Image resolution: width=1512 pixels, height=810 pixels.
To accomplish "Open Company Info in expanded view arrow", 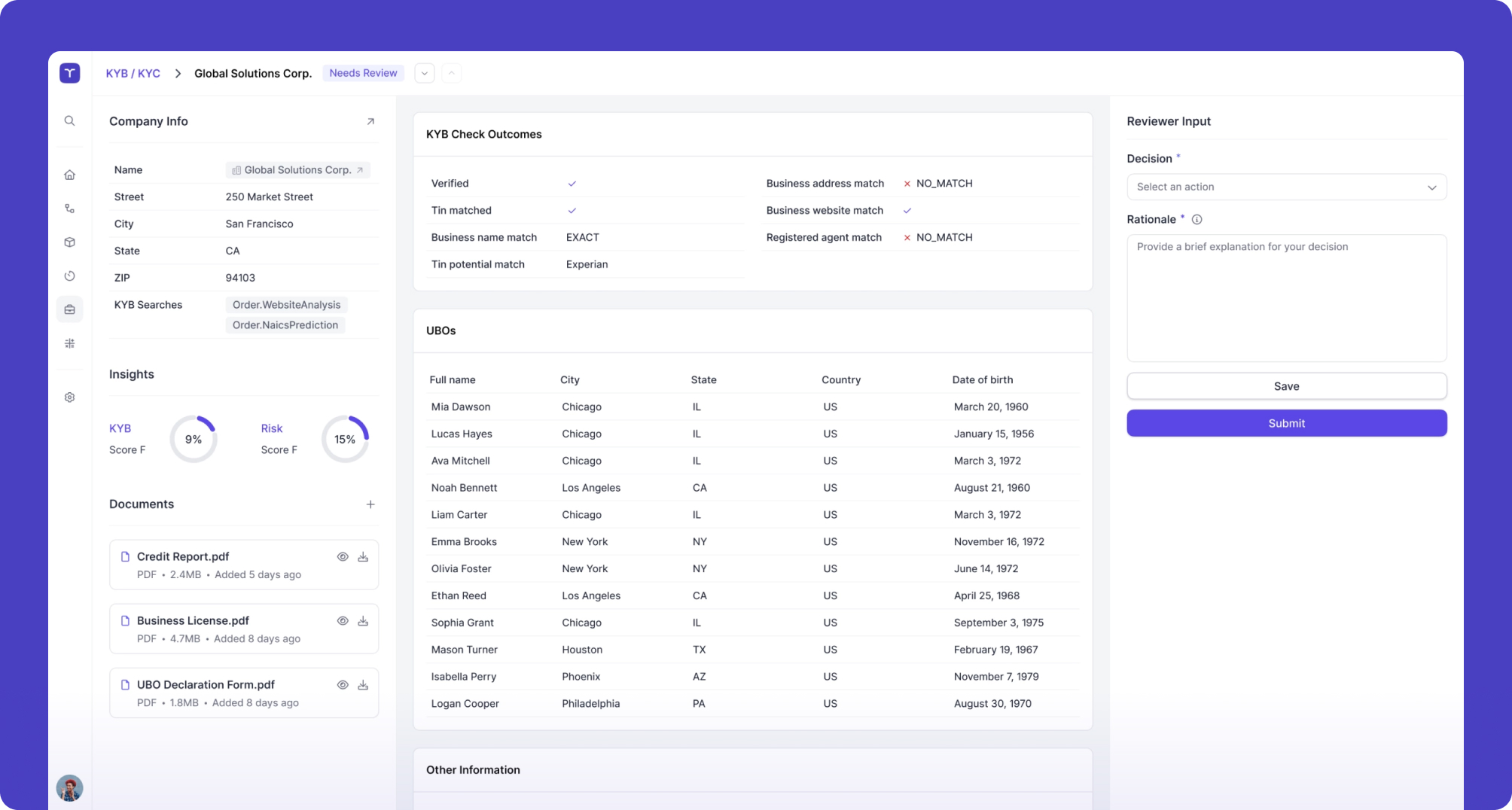I will pos(370,121).
